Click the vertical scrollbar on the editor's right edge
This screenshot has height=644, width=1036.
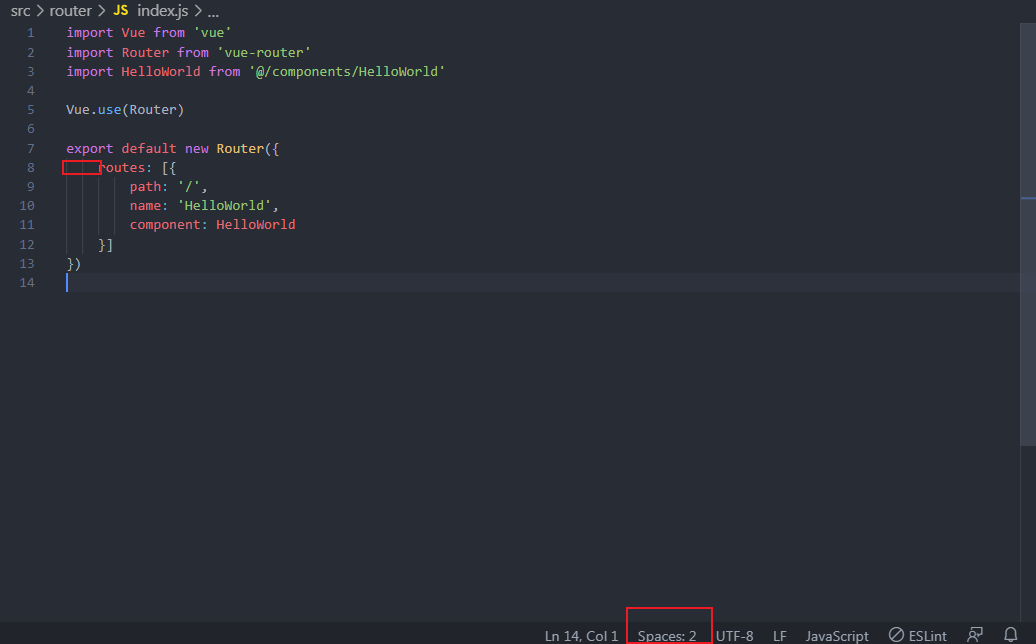[x=1028, y=234]
